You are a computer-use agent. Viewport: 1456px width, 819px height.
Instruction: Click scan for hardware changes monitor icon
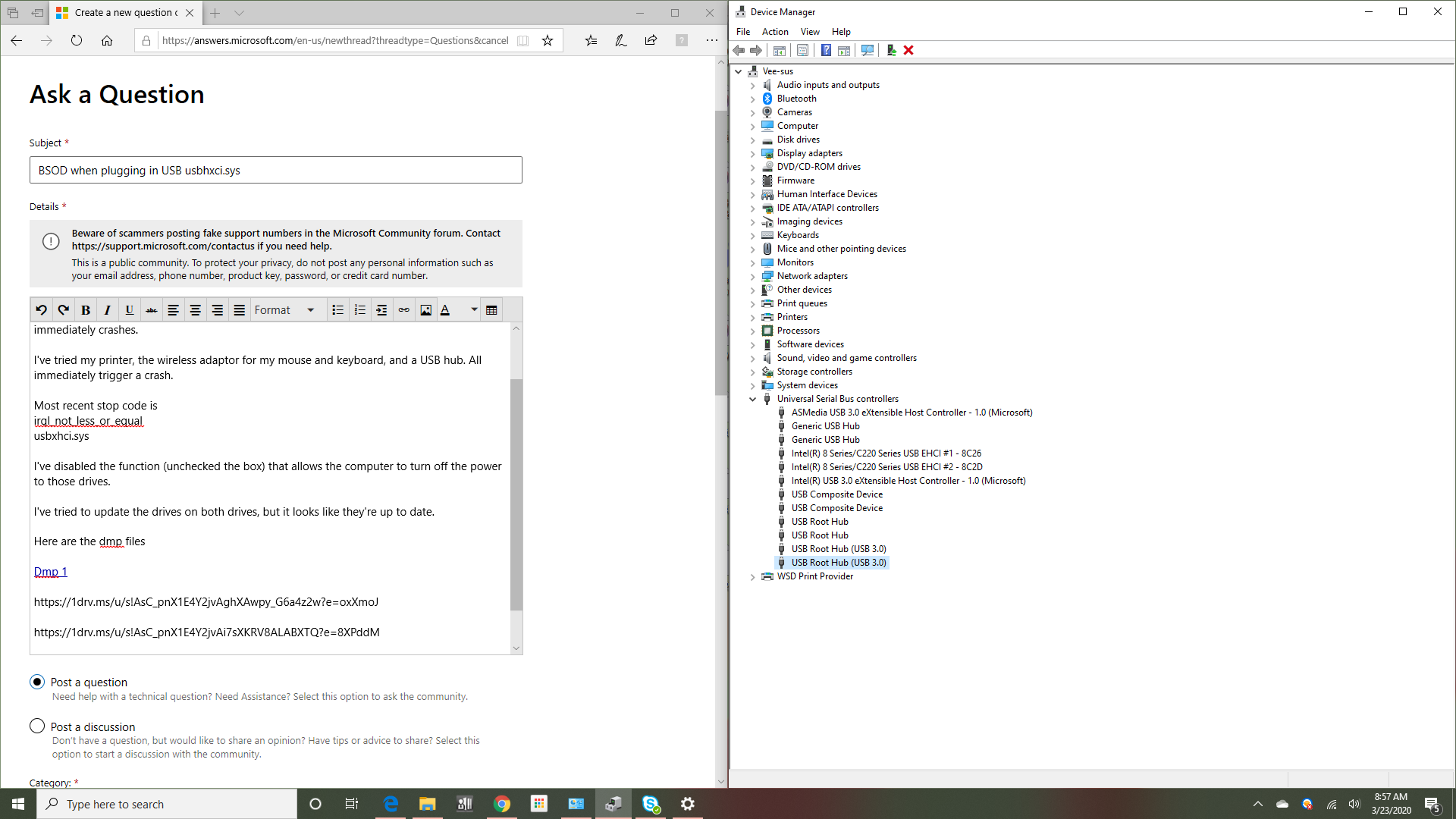868,50
